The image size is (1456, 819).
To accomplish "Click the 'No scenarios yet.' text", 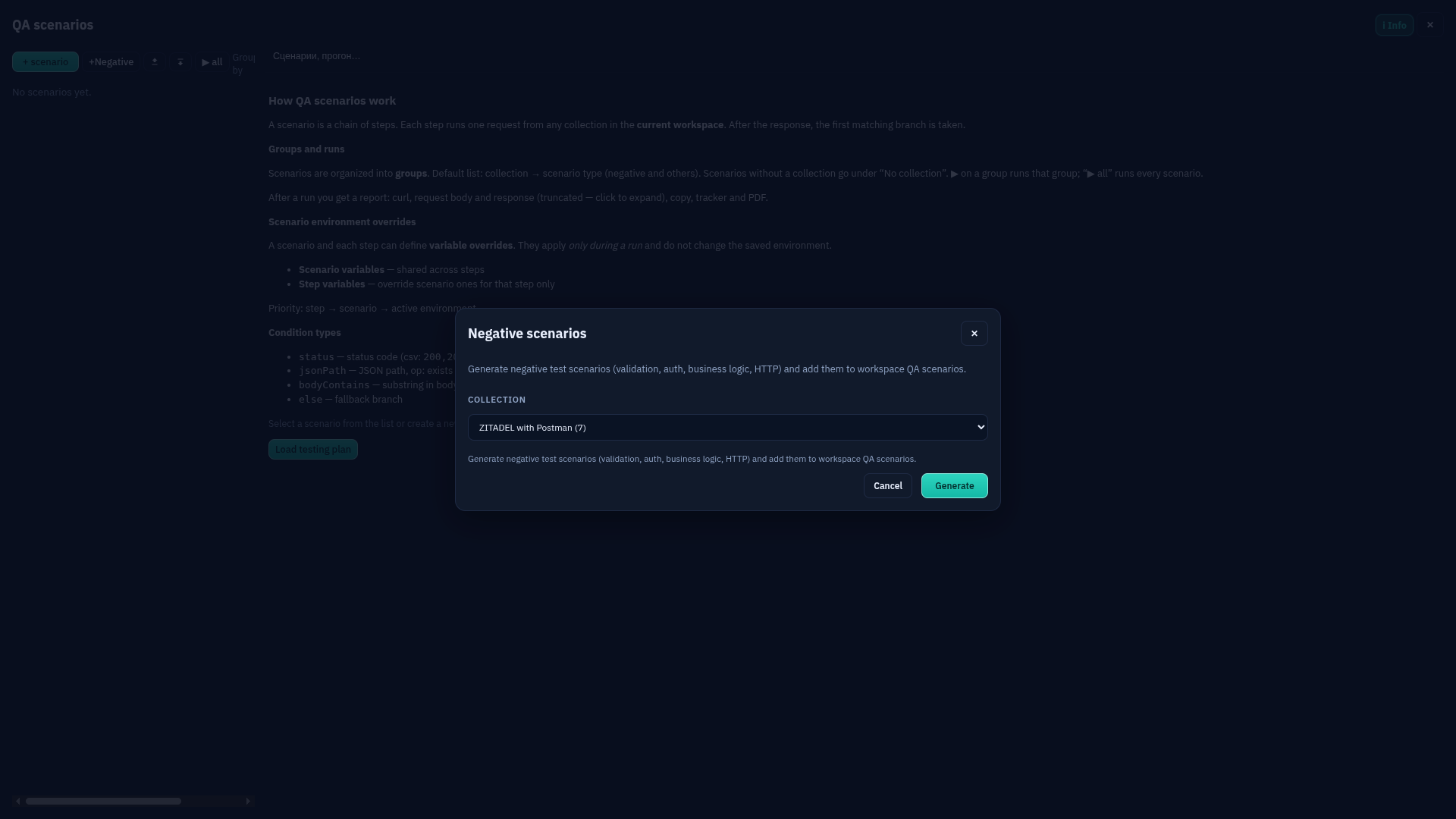I will click(52, 93).
